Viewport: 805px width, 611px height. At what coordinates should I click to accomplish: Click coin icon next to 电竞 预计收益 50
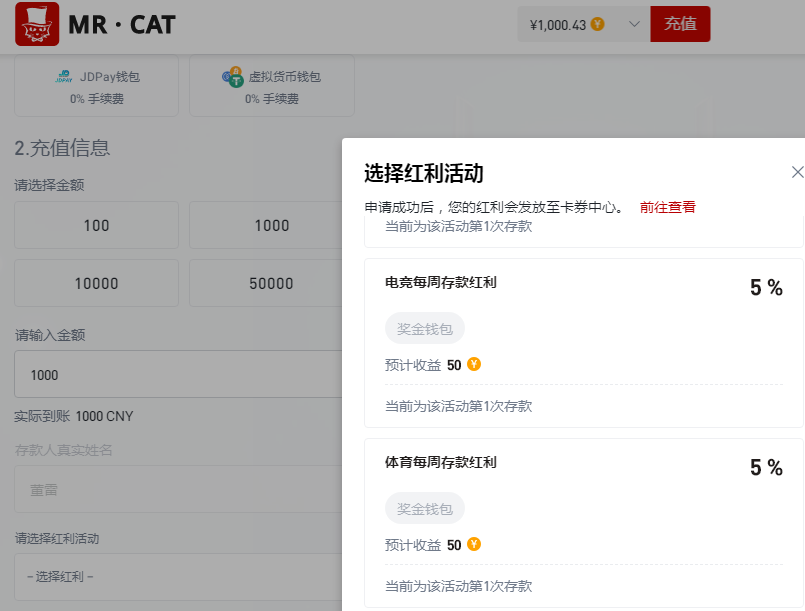(x=473, y=364)
